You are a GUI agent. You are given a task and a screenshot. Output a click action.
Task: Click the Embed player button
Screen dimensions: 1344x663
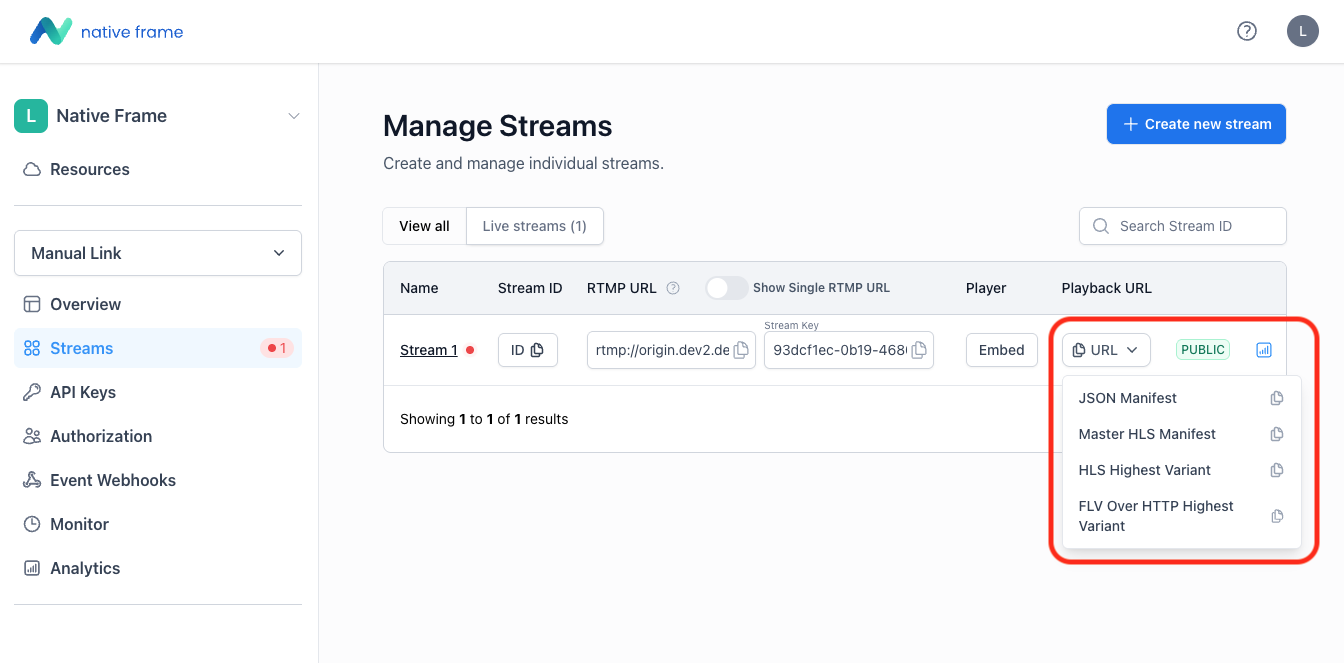point(1001,350)
